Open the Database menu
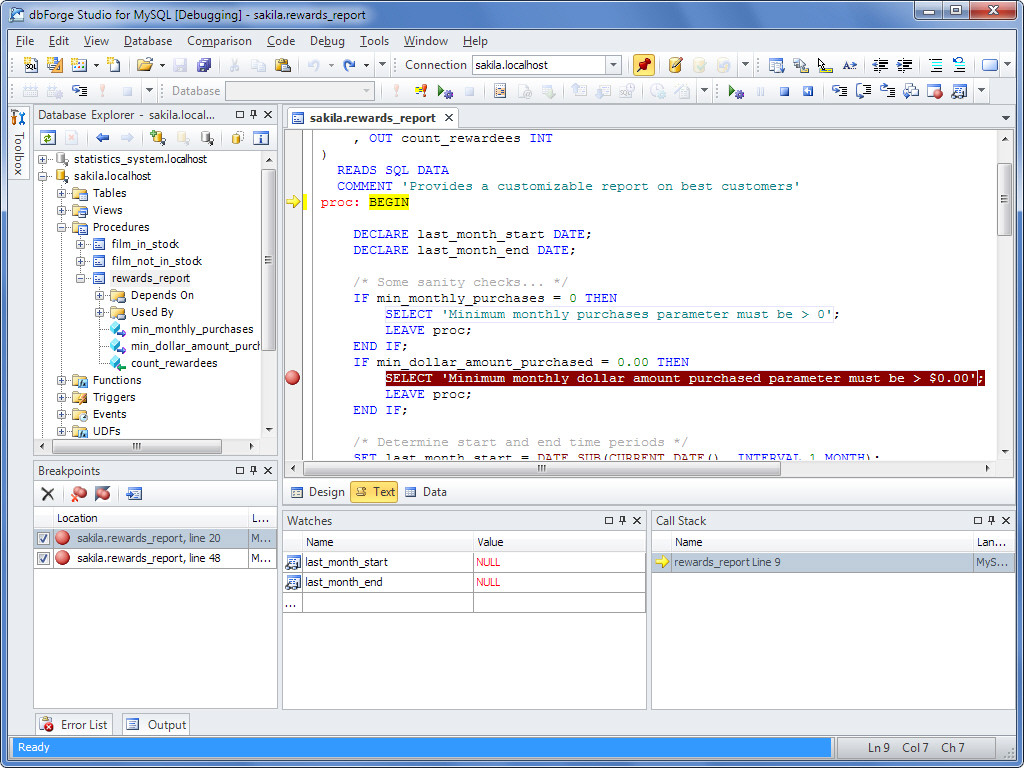 (148, 40)
